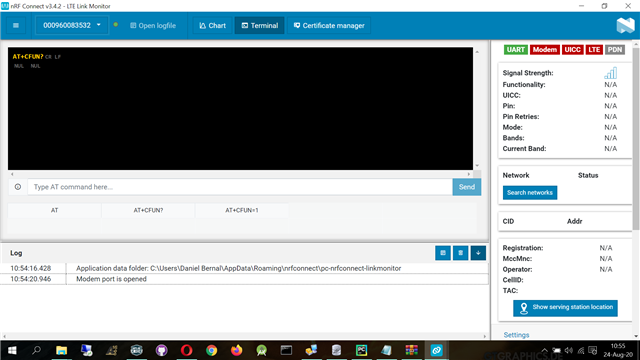Clear the log with trash icon
The image size is (640, 360).
460,253
